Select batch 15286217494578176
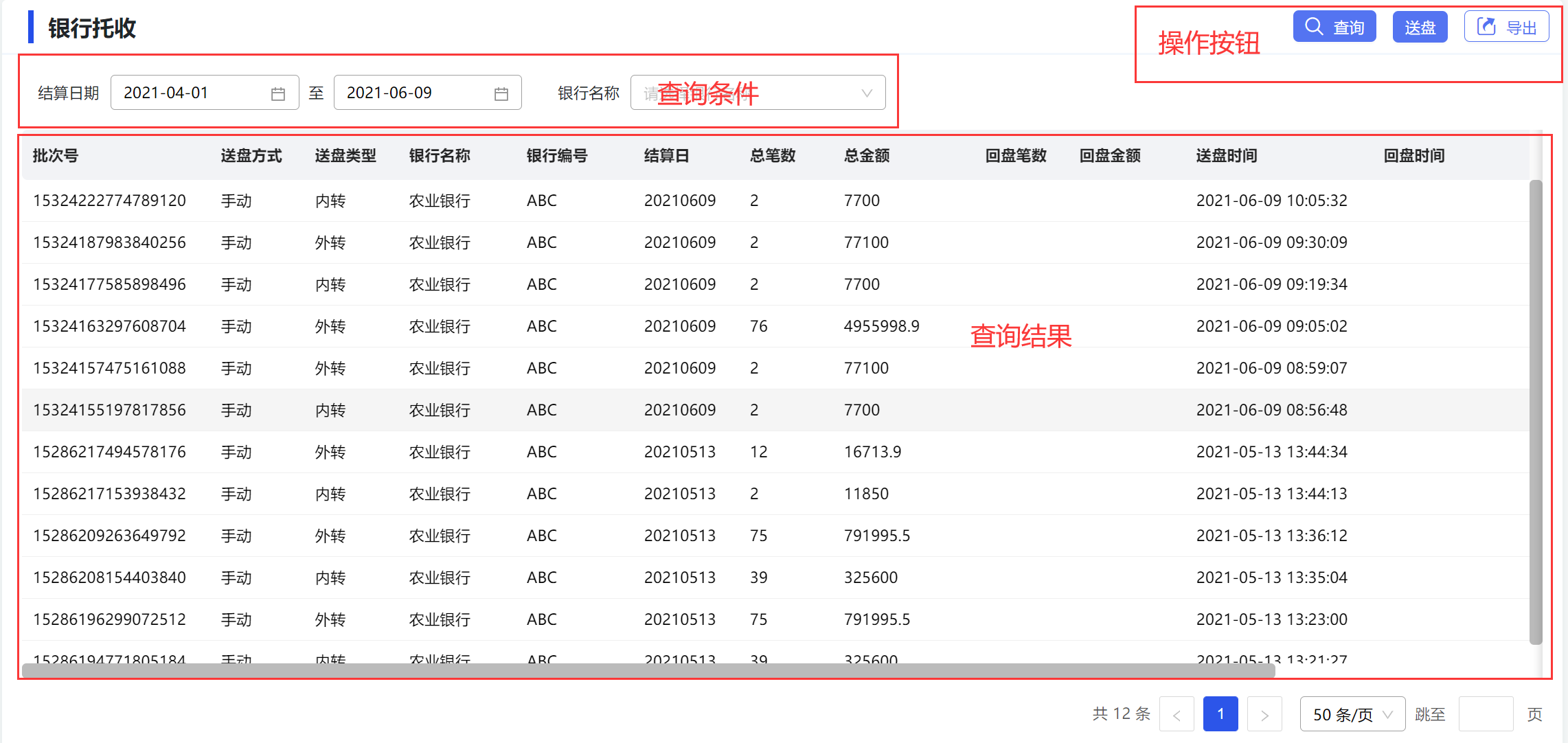1568x743 pixels. tap(110, 452)
